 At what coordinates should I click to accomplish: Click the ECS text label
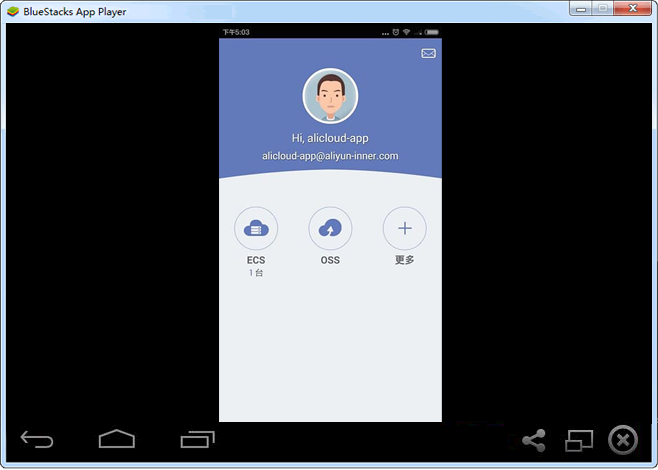click(x=256, y=260)
